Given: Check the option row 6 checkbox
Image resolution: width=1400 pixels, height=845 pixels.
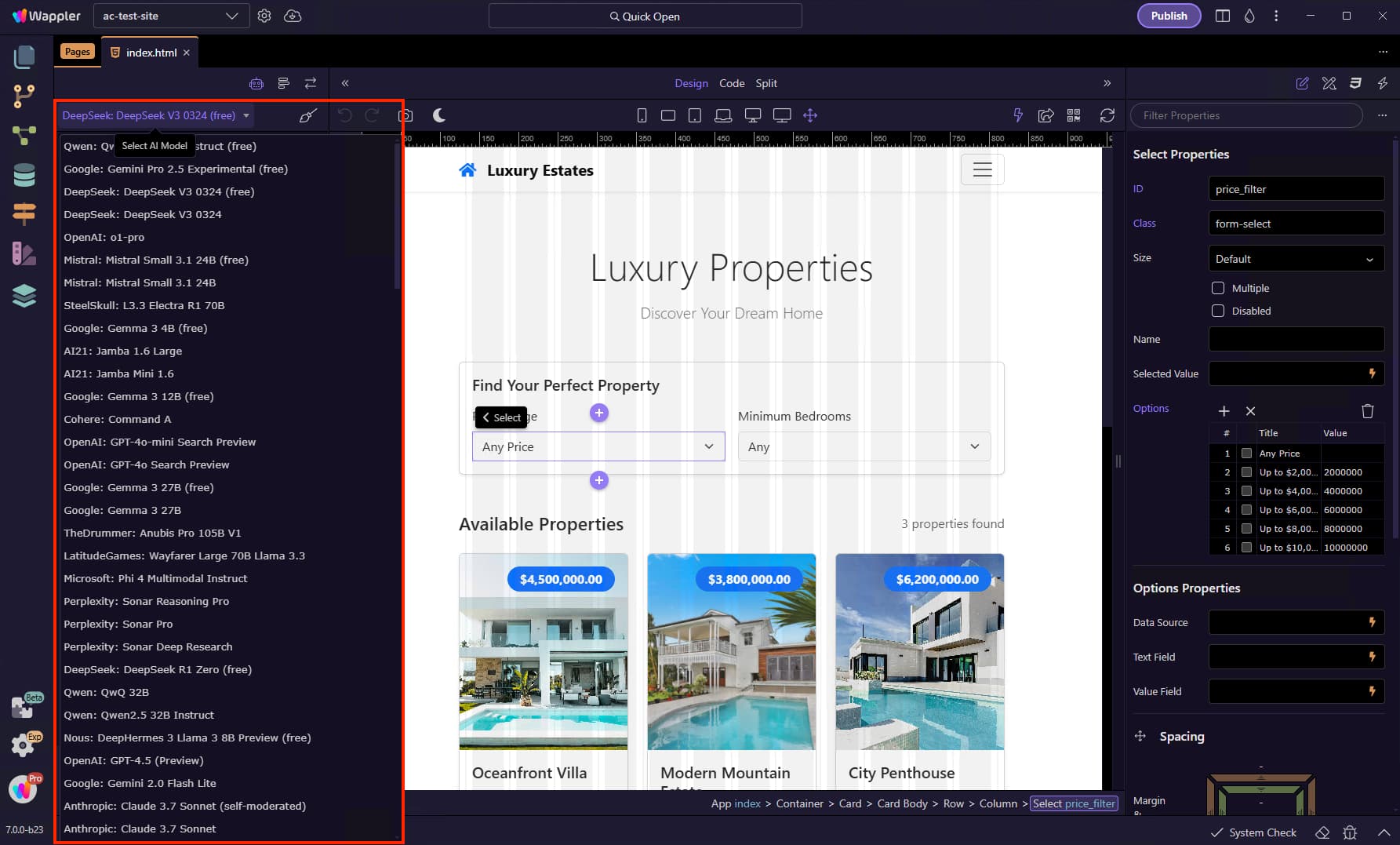Looking at the screenshot, I should point(1246,548).
